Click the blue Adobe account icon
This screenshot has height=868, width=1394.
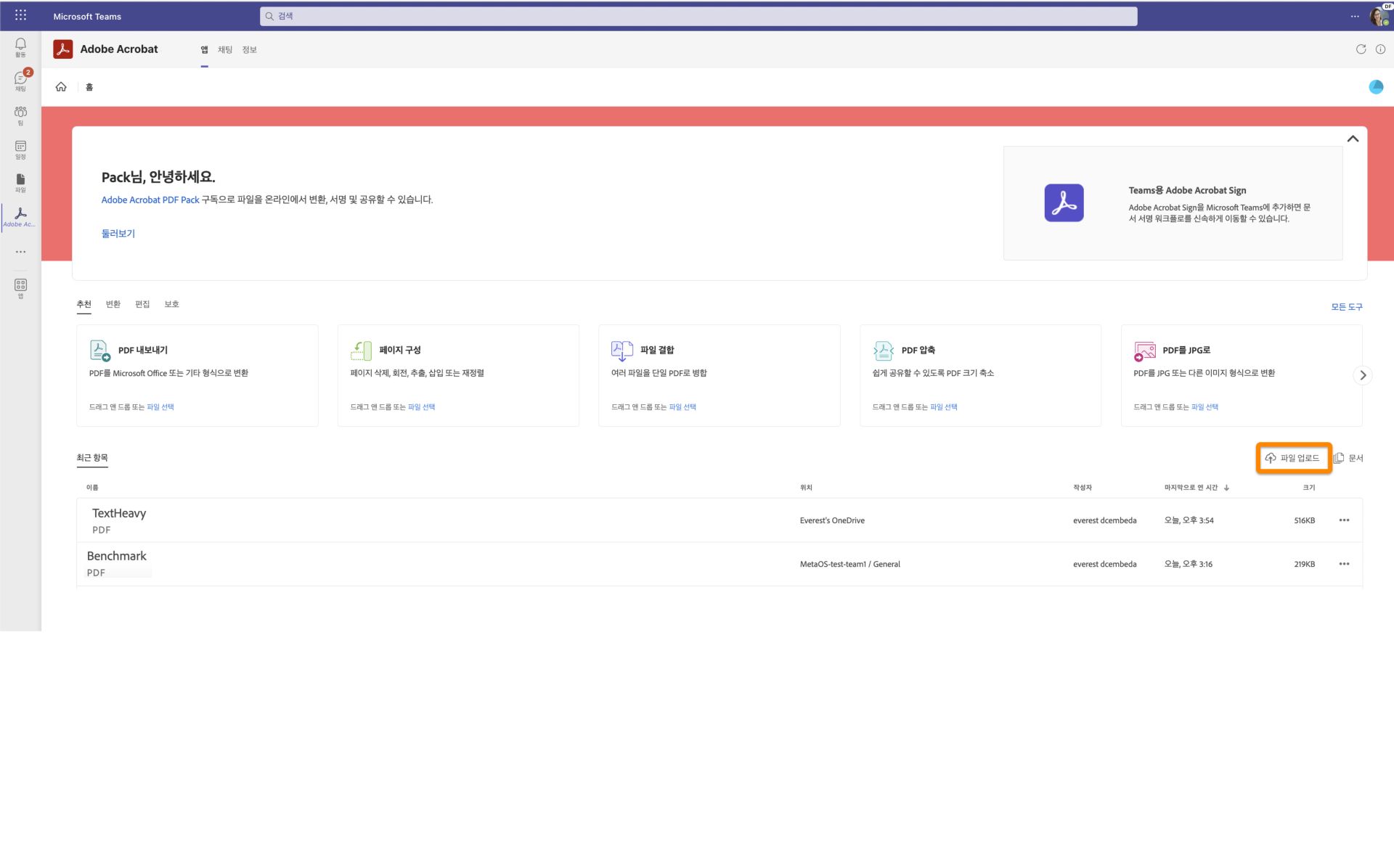1376,86
